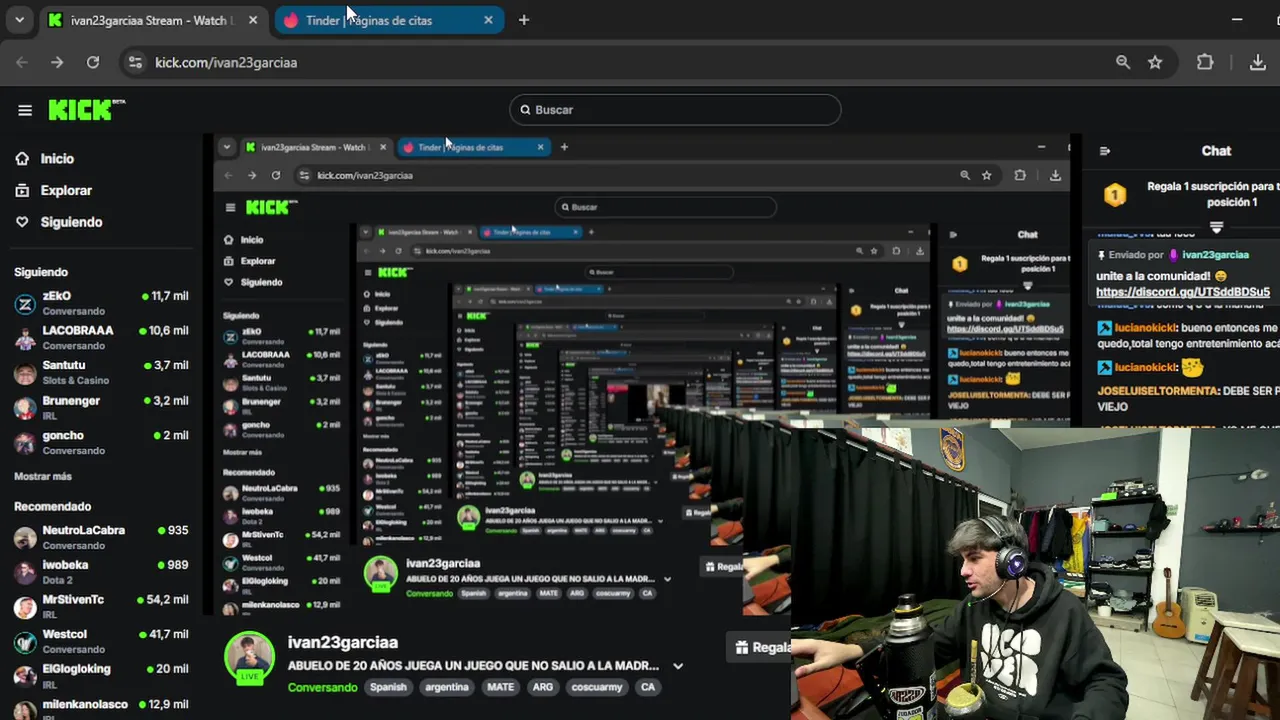
Task: Select the argentina tag
Action: pyautogui.click(x=447, y=687)
